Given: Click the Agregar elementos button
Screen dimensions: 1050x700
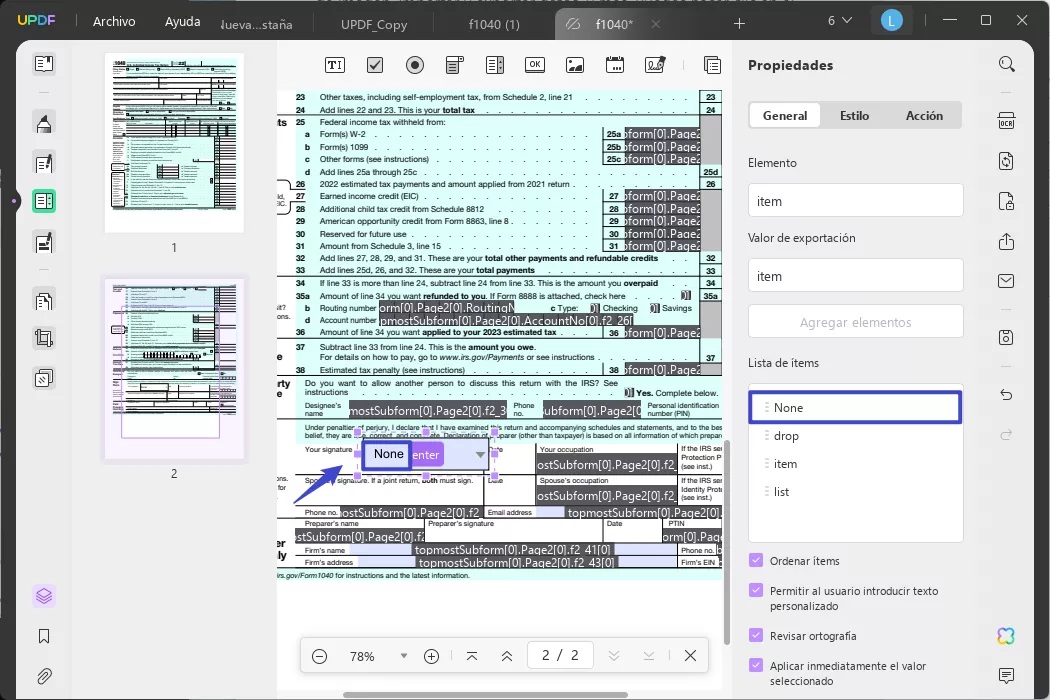Looking at the screenshot, I should pyautogui.click(x=855, y=322).
